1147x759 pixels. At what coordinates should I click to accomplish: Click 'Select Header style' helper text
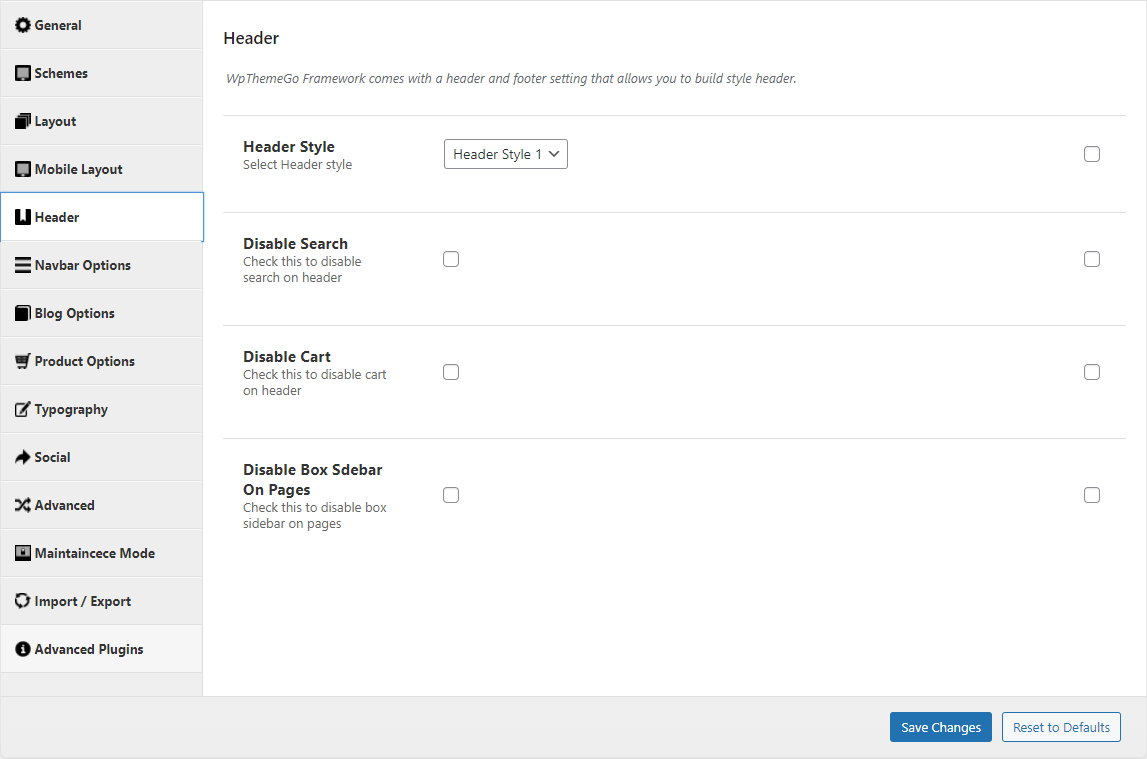[298, 165]
